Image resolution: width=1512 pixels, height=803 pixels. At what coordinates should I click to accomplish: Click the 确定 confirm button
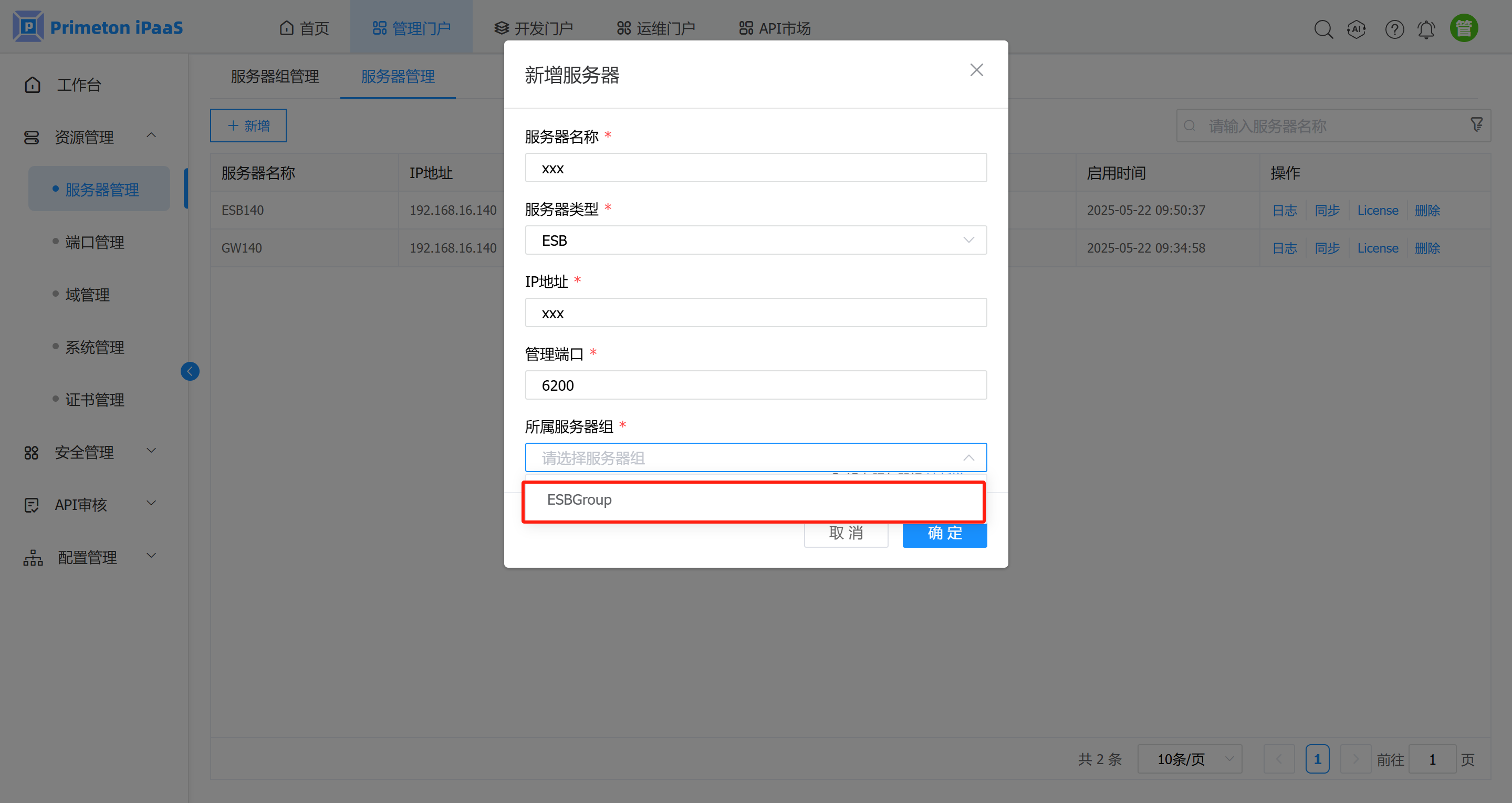944,534
